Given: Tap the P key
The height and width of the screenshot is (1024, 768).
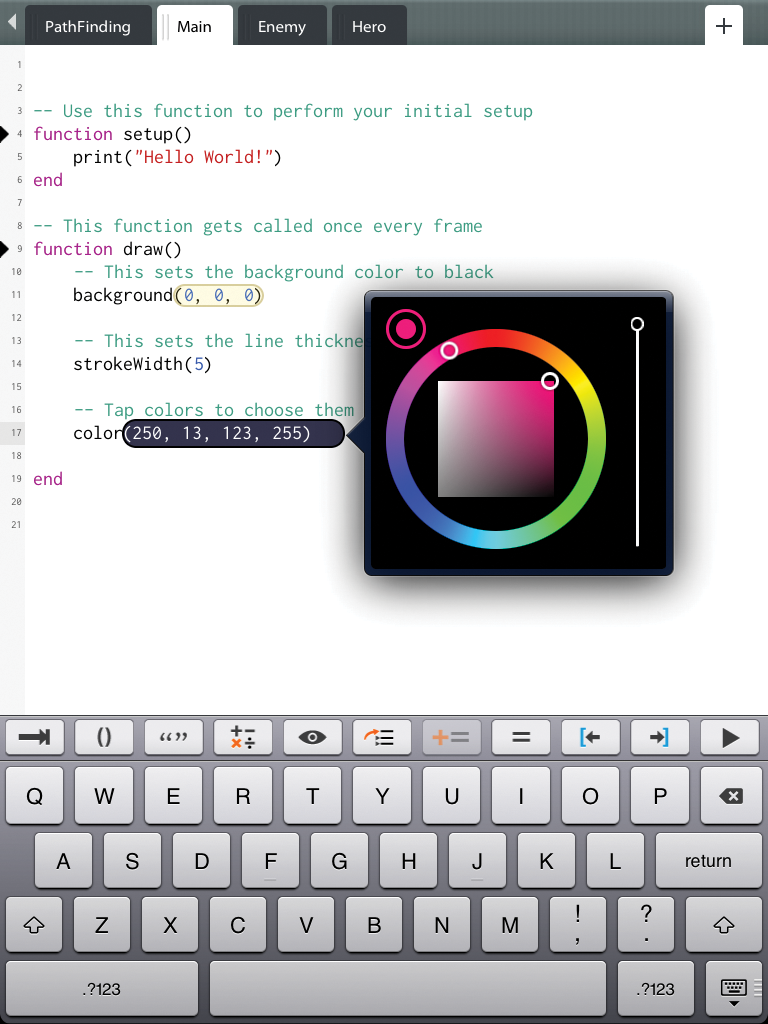Looking at the screenshot, I should click(x=660, y=795).
